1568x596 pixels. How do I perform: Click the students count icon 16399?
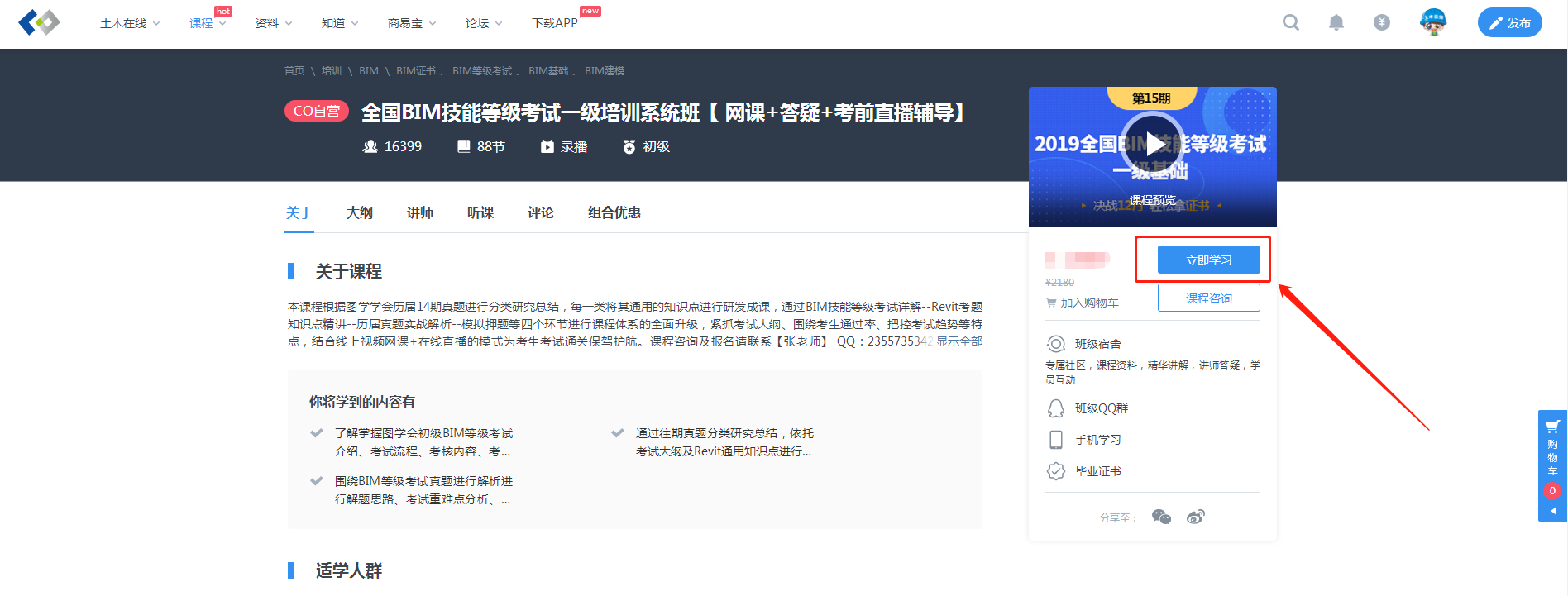(x=370, y=146)
